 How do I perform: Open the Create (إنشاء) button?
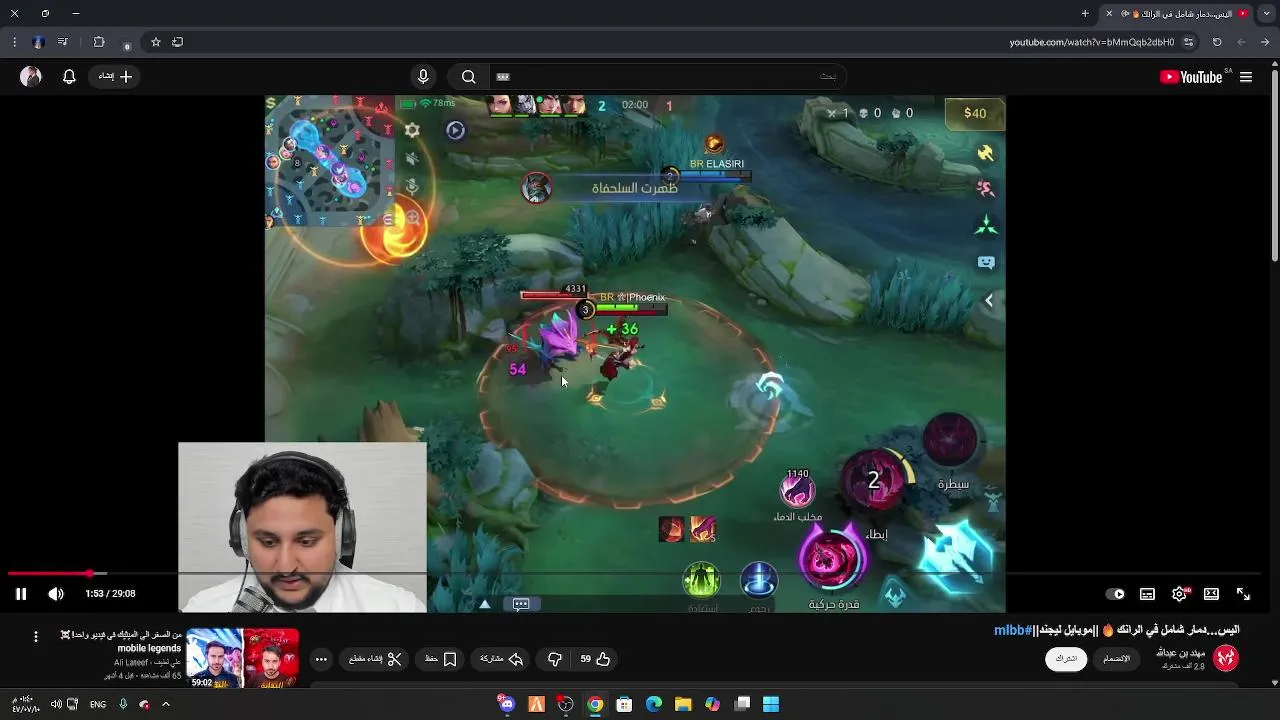116,77
